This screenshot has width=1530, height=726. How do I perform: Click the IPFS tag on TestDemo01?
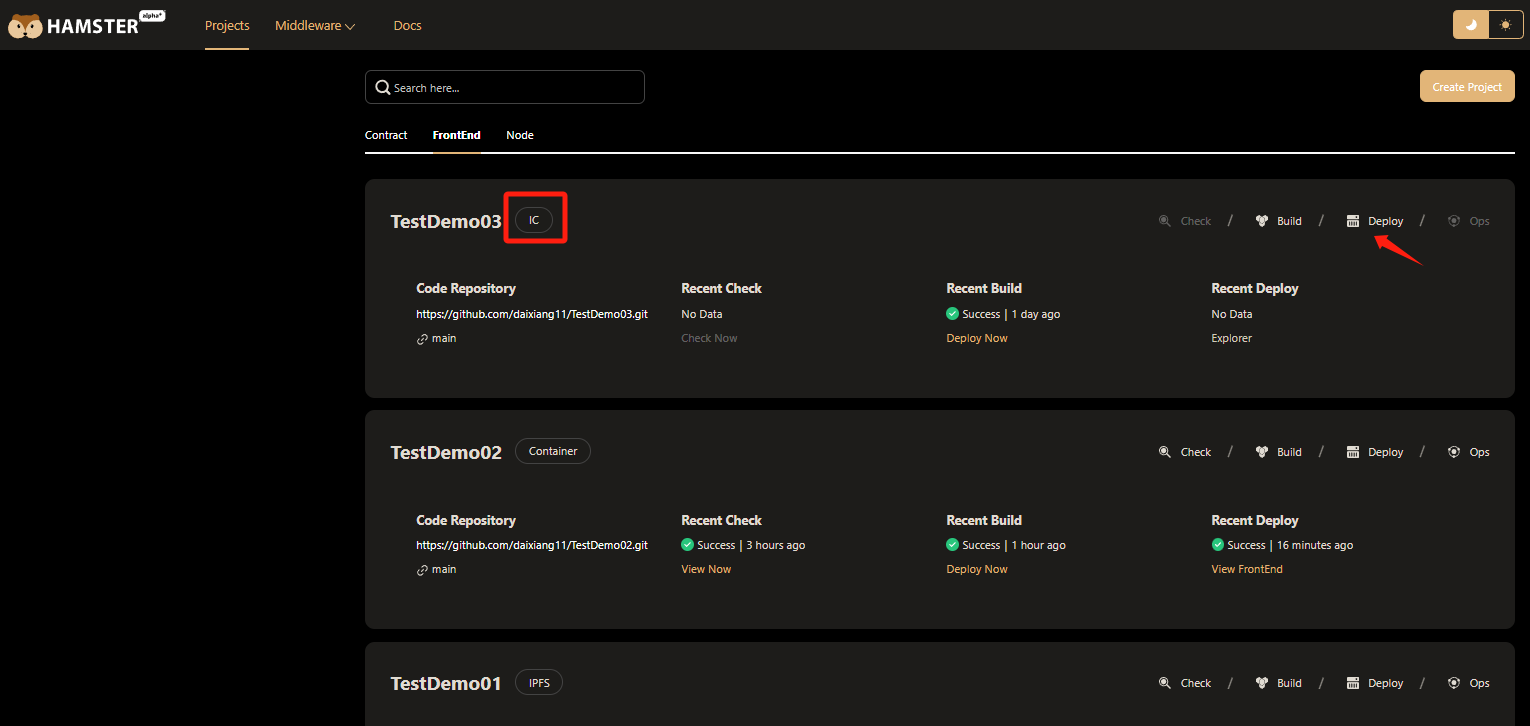(540, 682)
